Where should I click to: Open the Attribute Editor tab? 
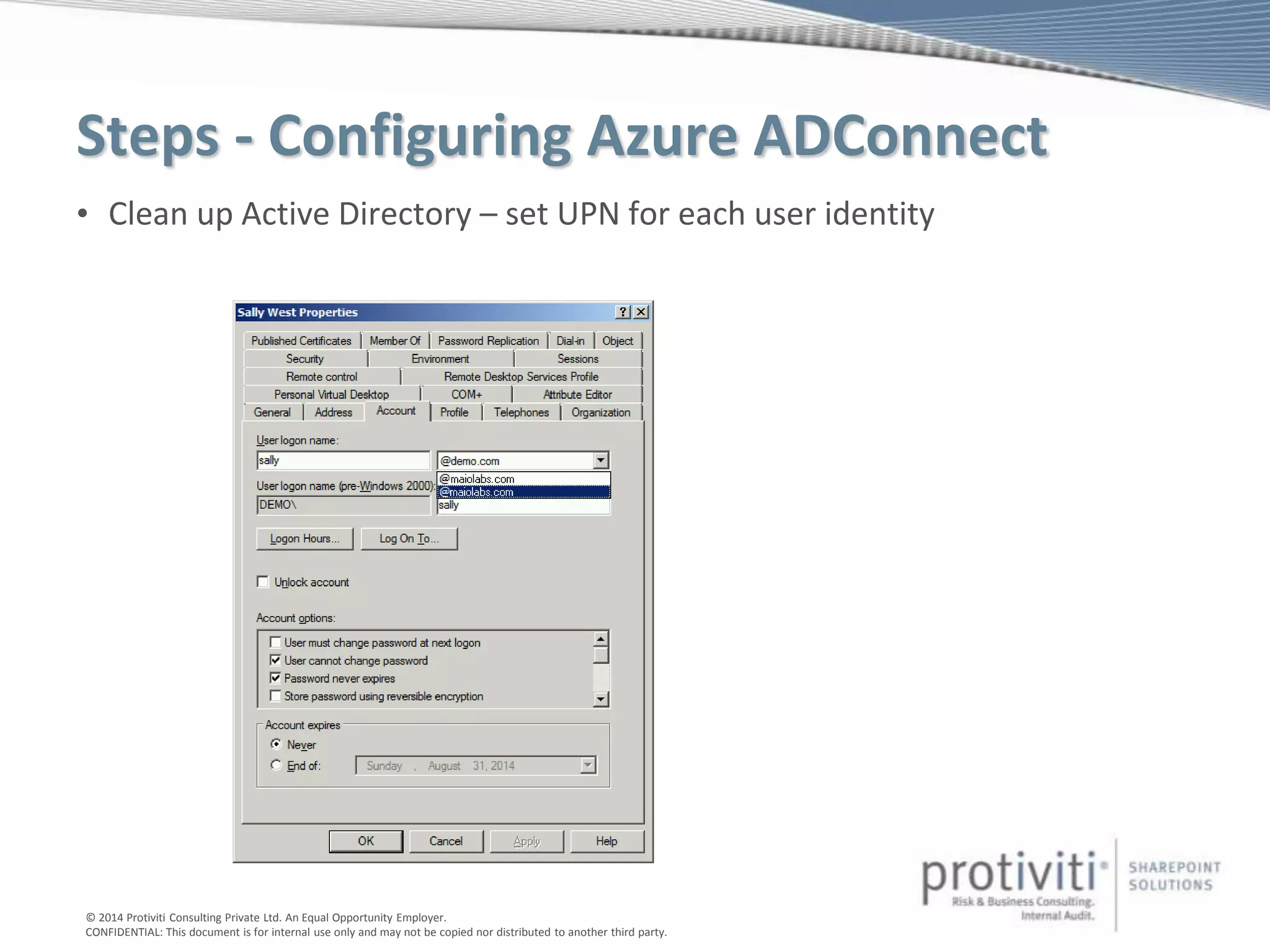click(577, 395)
